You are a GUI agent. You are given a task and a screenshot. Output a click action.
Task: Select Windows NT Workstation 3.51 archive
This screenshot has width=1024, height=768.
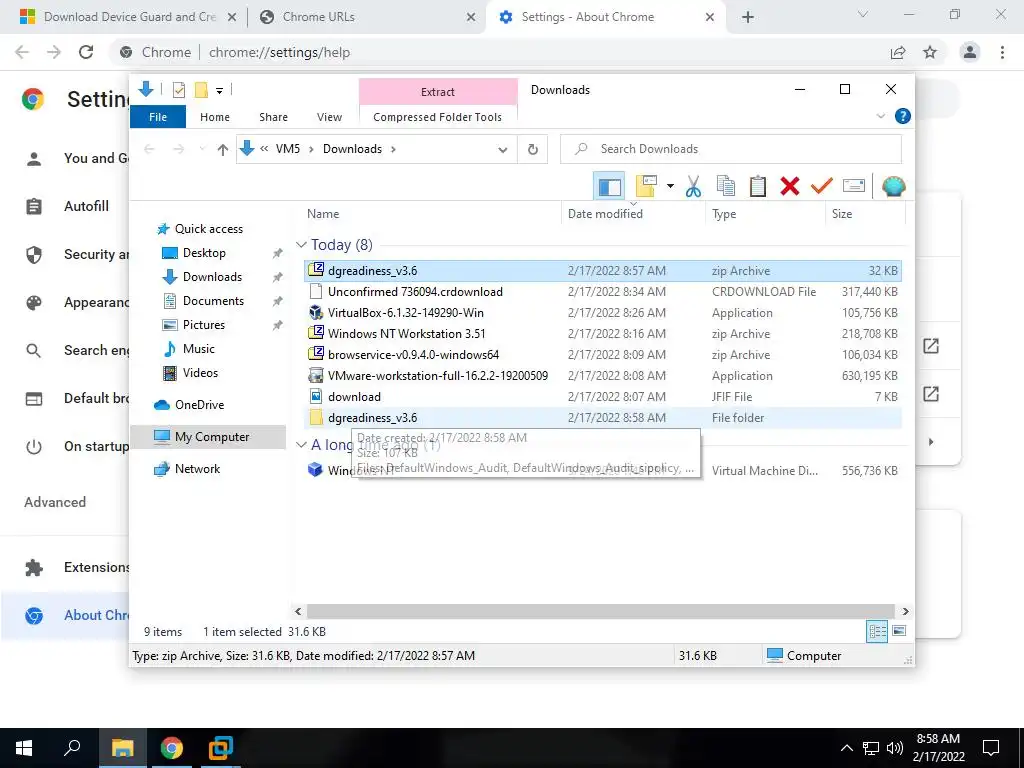603,334
